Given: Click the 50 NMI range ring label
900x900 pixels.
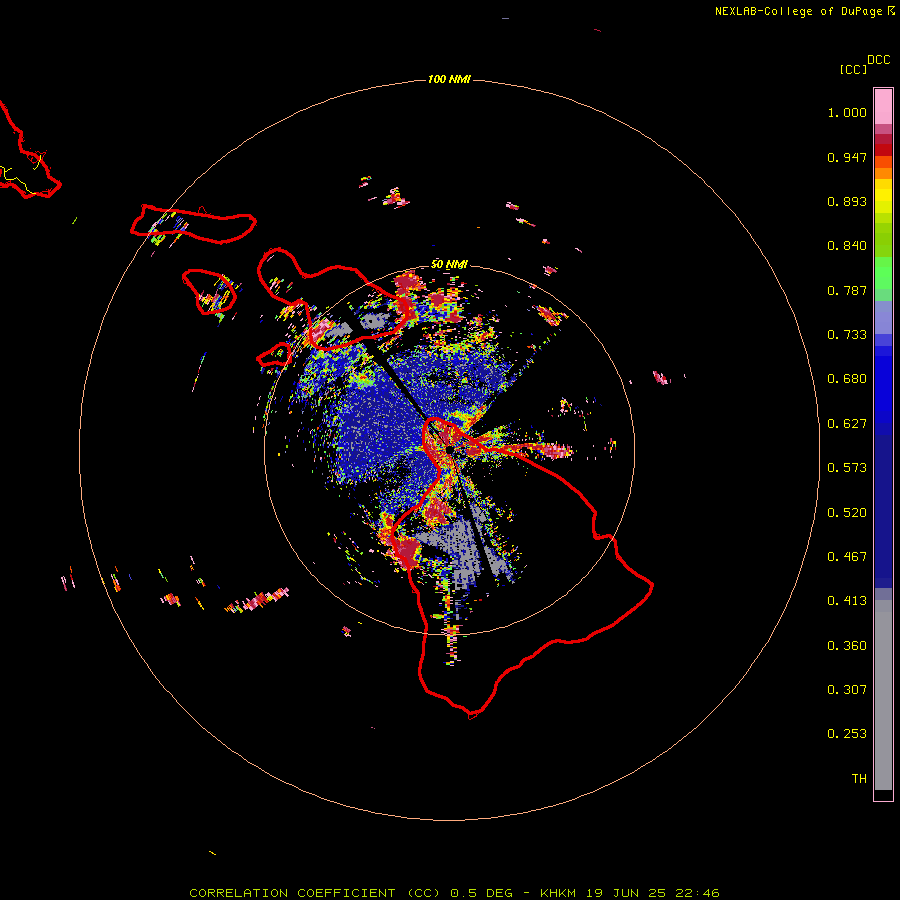Looking at the screenshot, I should coord(449,265).
